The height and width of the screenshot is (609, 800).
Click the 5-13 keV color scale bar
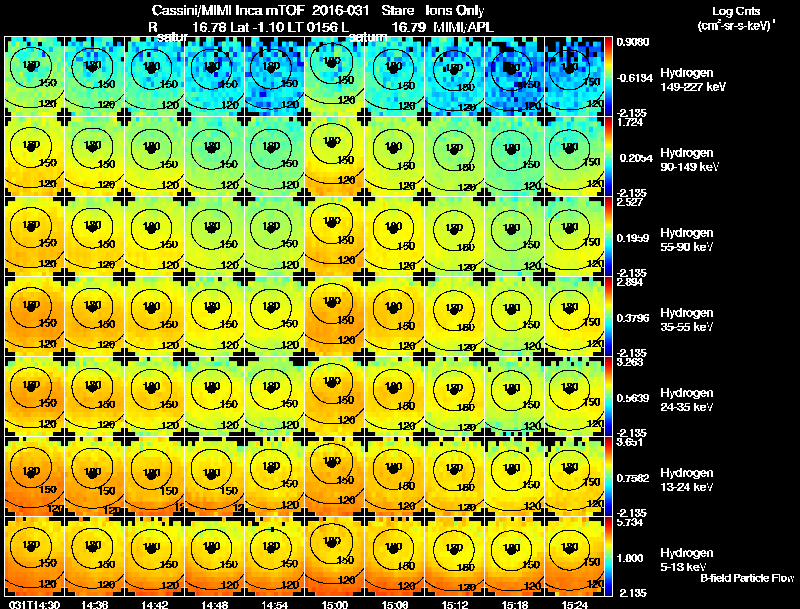coord(608,556)
